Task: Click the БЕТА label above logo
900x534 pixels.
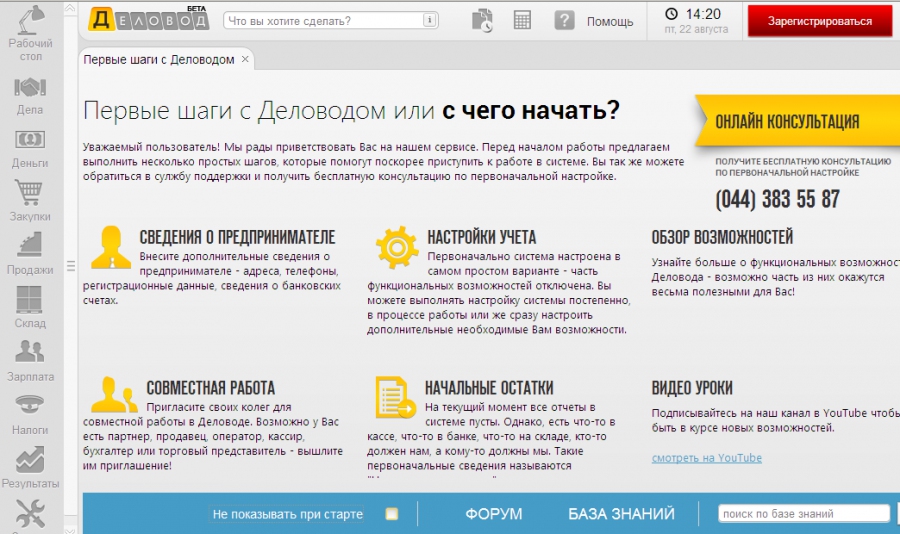Action: click(x=196, y=9)
